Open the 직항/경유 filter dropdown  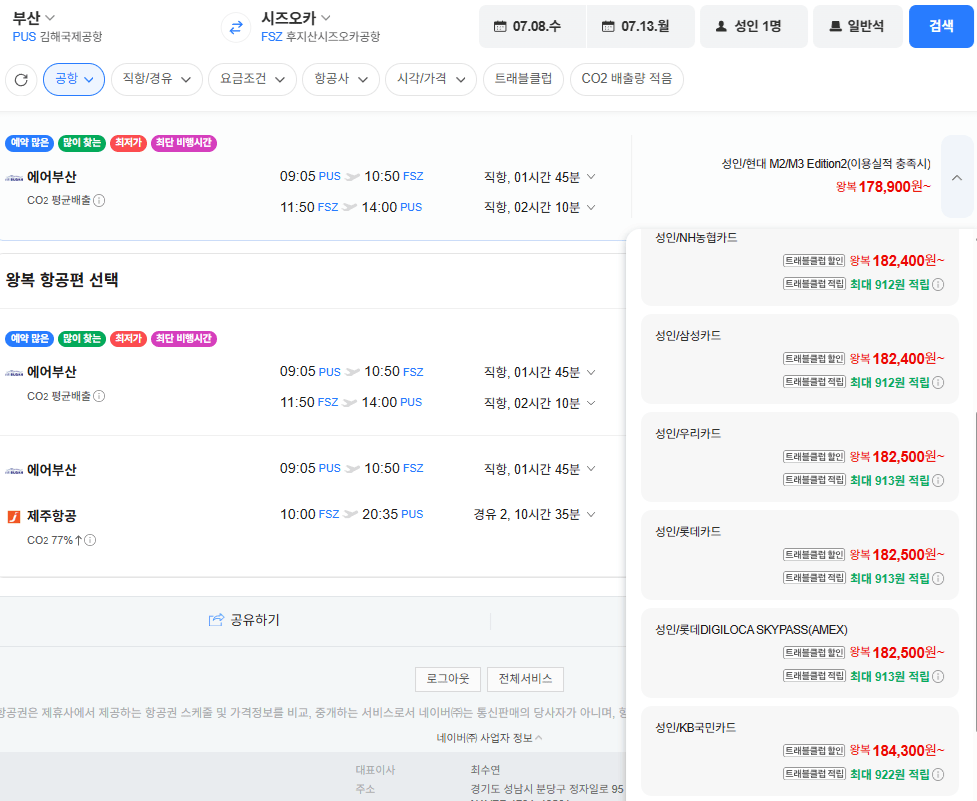pyautogui.click(x=156, y=79)
